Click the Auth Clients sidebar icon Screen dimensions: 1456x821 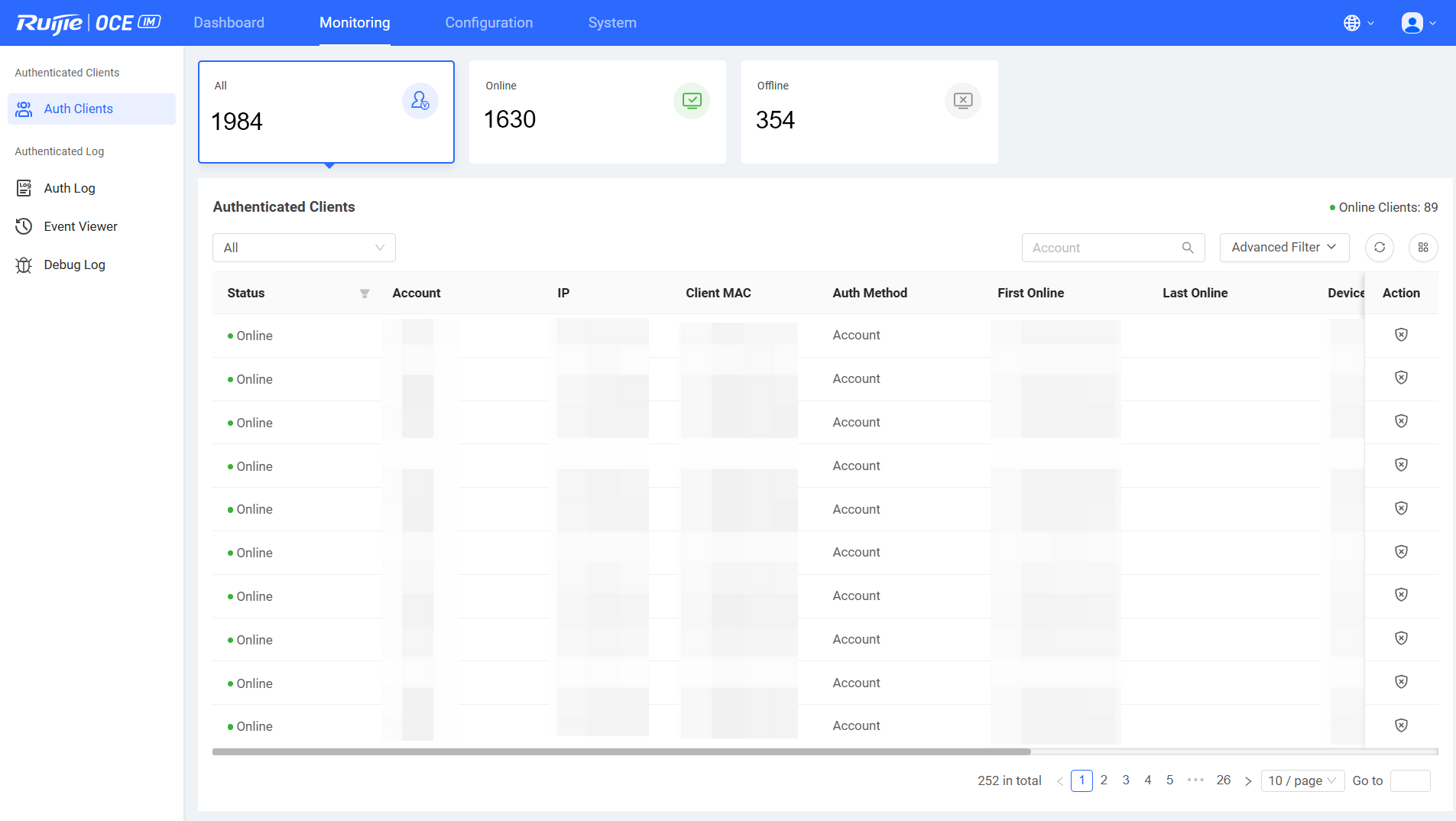click(24, 109)
